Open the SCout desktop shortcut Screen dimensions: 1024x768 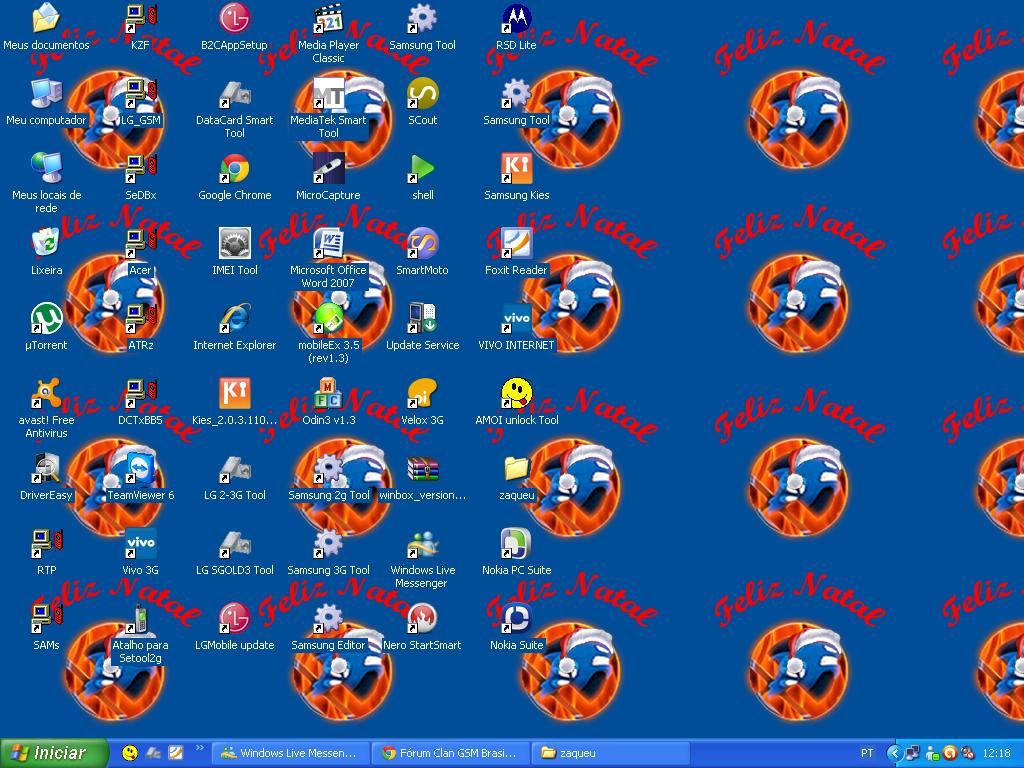(423, 95)
